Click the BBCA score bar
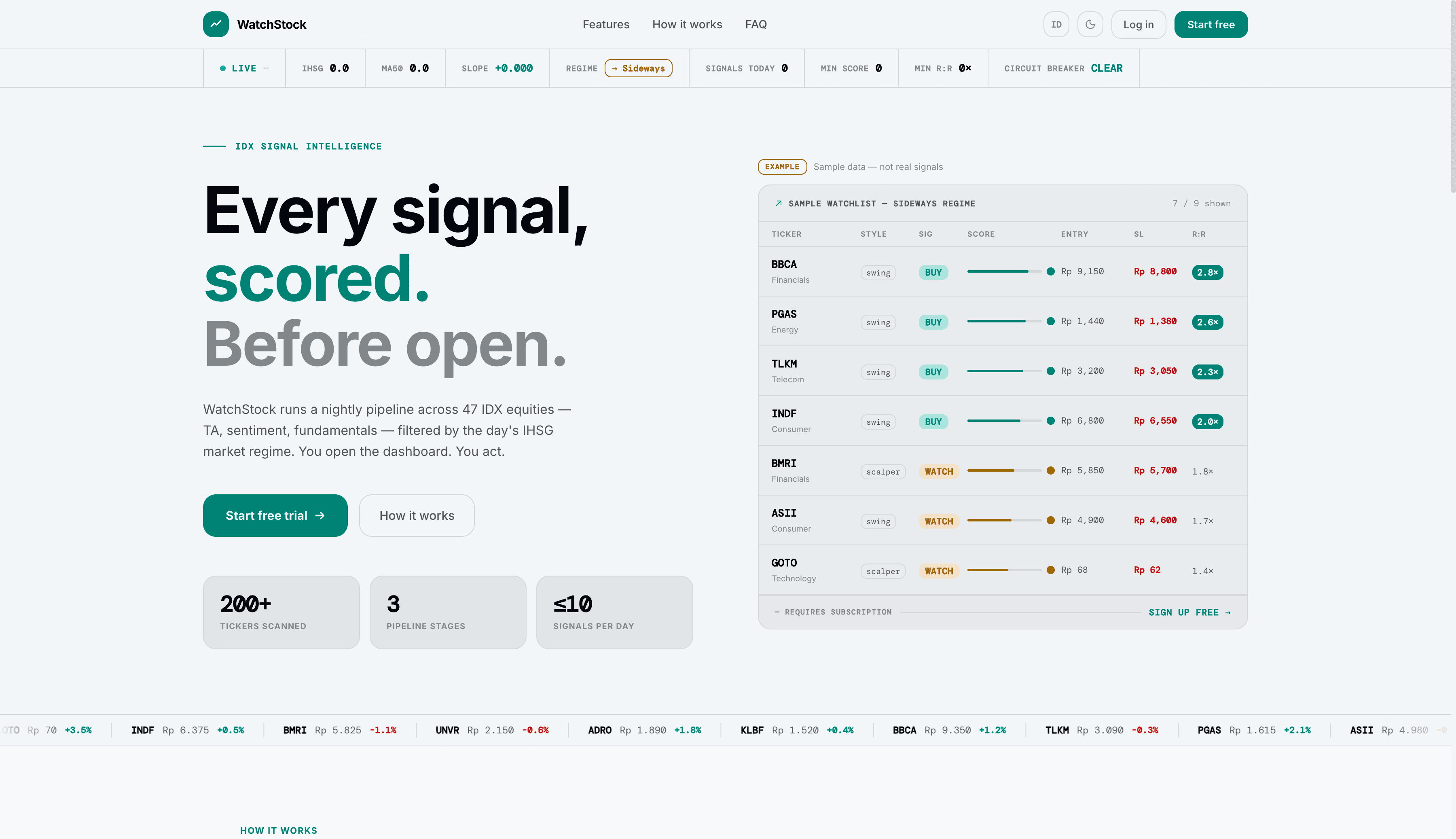This screenshot has width=1456, height=839. pos(1005,271)
